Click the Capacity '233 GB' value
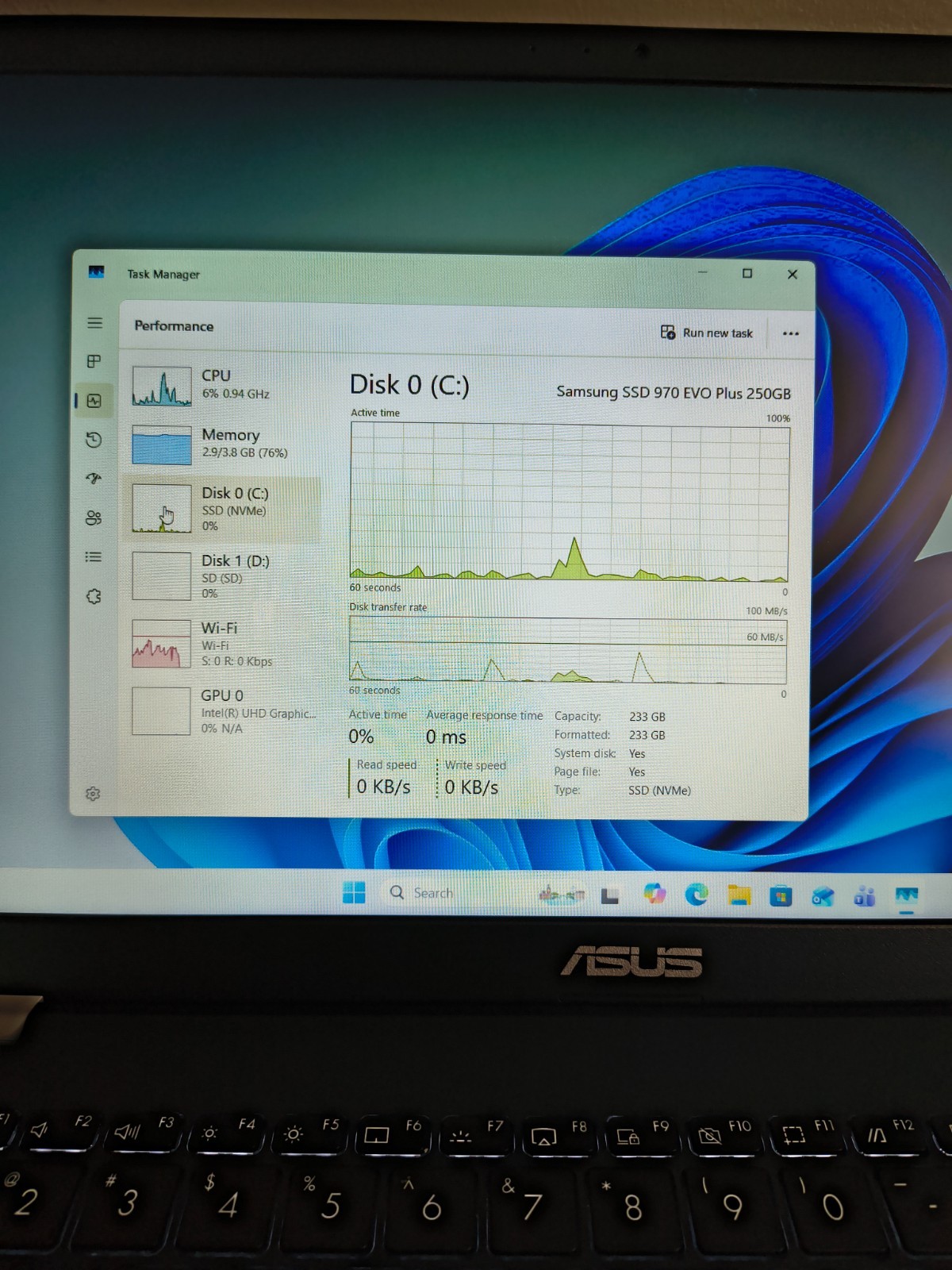 click(647, 717)
